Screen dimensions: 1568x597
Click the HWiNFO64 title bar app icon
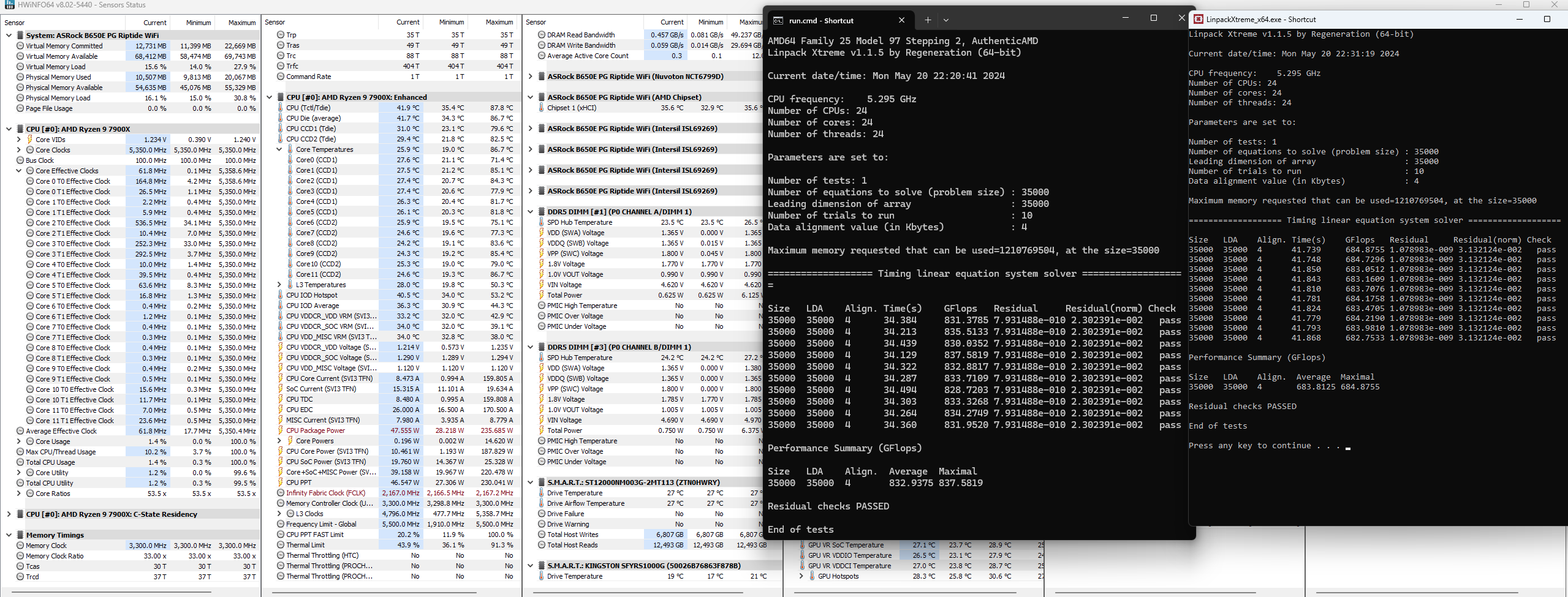point(9,5)
